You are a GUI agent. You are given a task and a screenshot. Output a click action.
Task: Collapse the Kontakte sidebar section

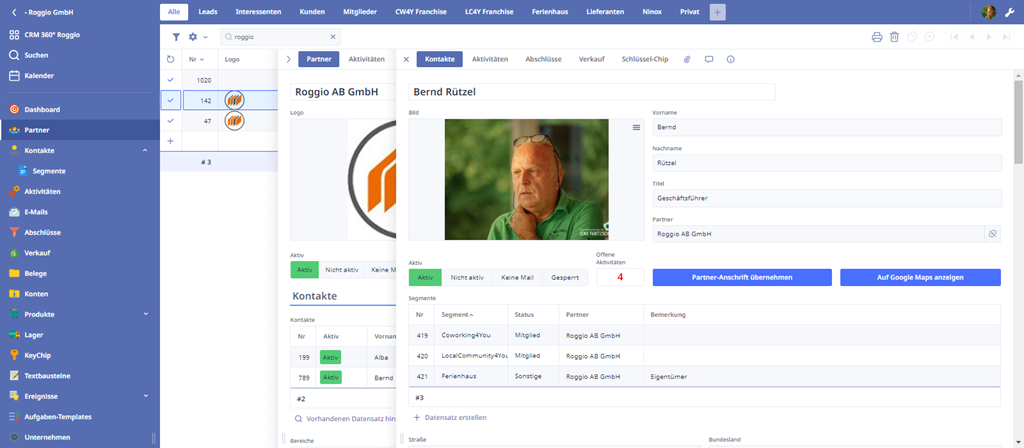click(x=146, y=150)
